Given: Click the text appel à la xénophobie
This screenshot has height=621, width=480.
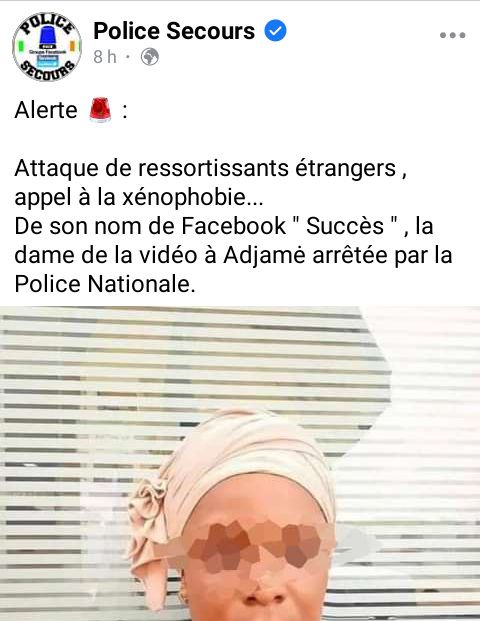Looking at the screenshot, I should (139, 197).
